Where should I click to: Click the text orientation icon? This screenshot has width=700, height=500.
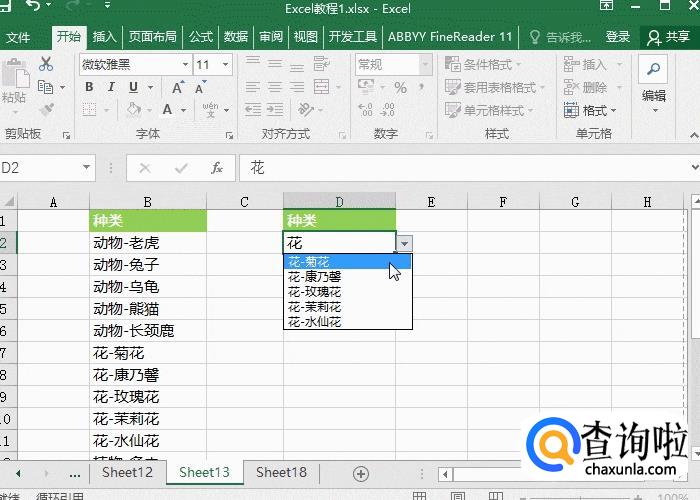point(306,110)
